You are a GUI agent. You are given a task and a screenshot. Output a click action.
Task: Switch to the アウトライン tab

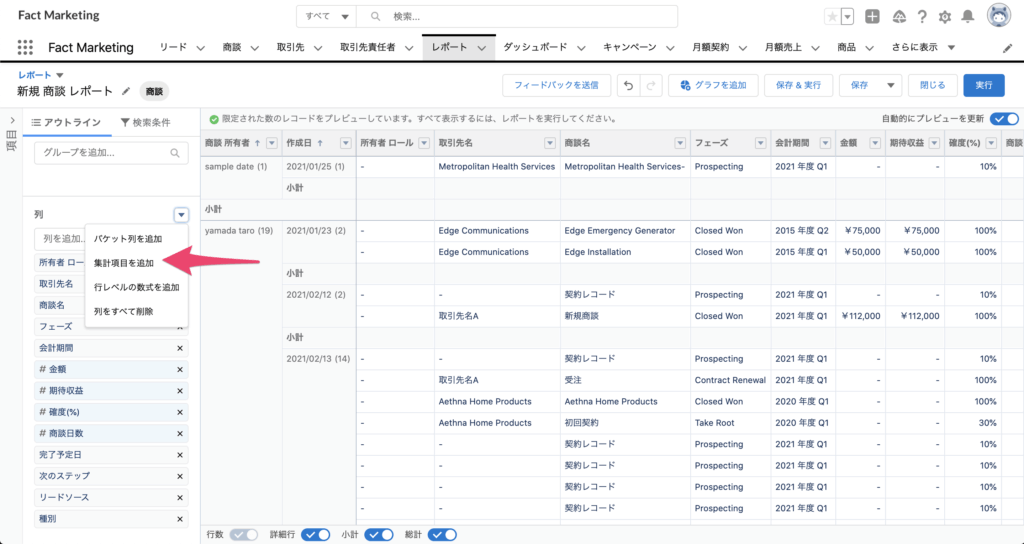(67, 122)
